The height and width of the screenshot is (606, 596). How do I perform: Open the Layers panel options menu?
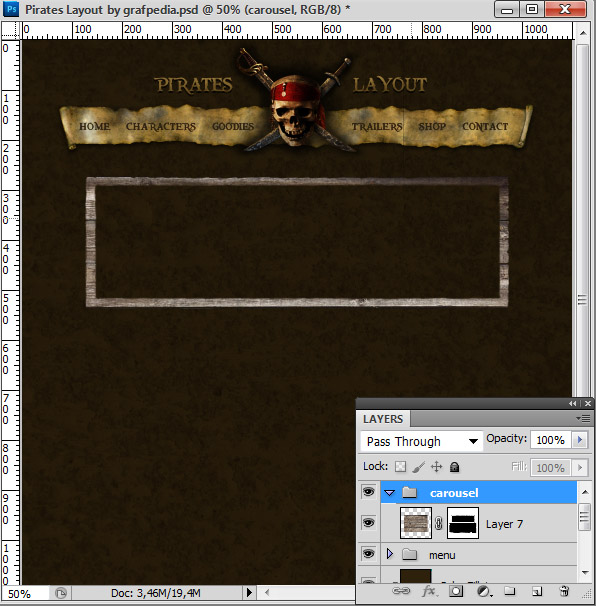583,418
